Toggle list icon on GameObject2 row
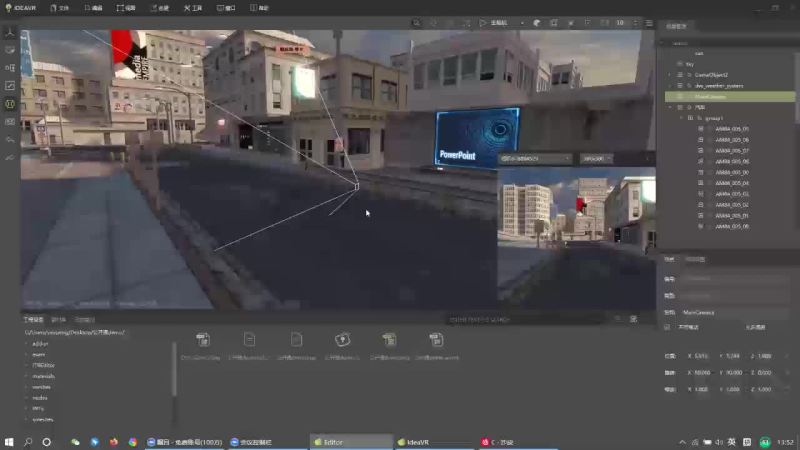This screenshot has width=800, height=450. [680, 75]
